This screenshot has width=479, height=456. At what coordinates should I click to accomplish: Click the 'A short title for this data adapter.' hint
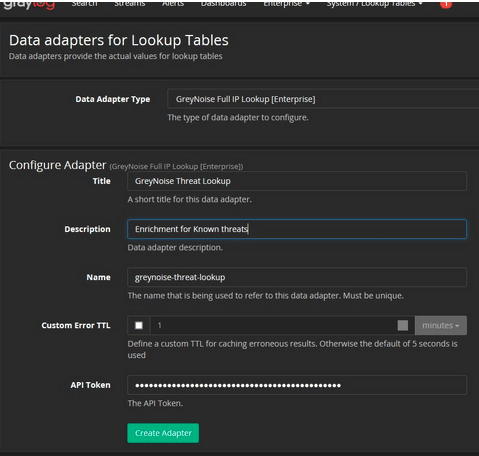(190, 199)
